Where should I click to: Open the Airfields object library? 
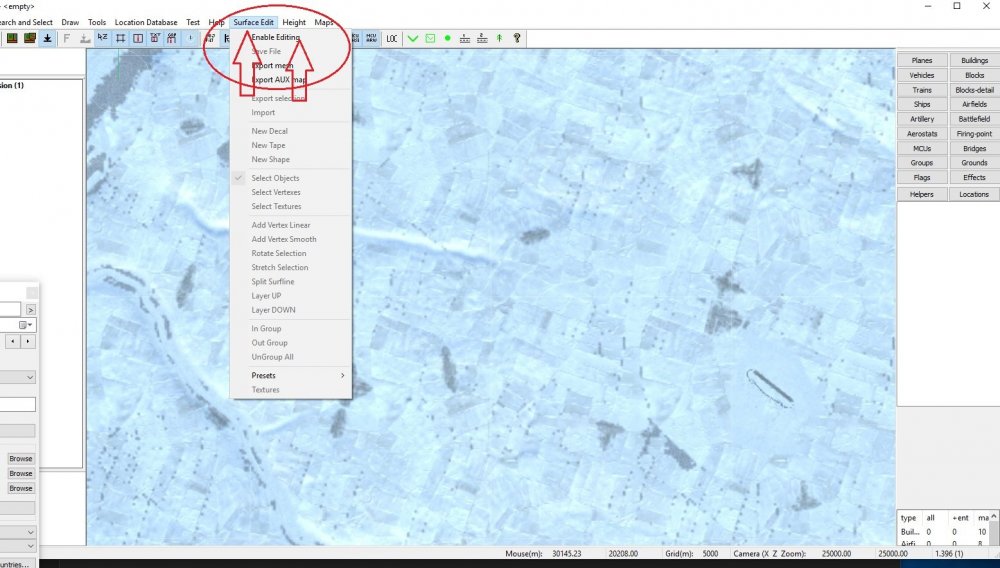(x=973, y=104)
